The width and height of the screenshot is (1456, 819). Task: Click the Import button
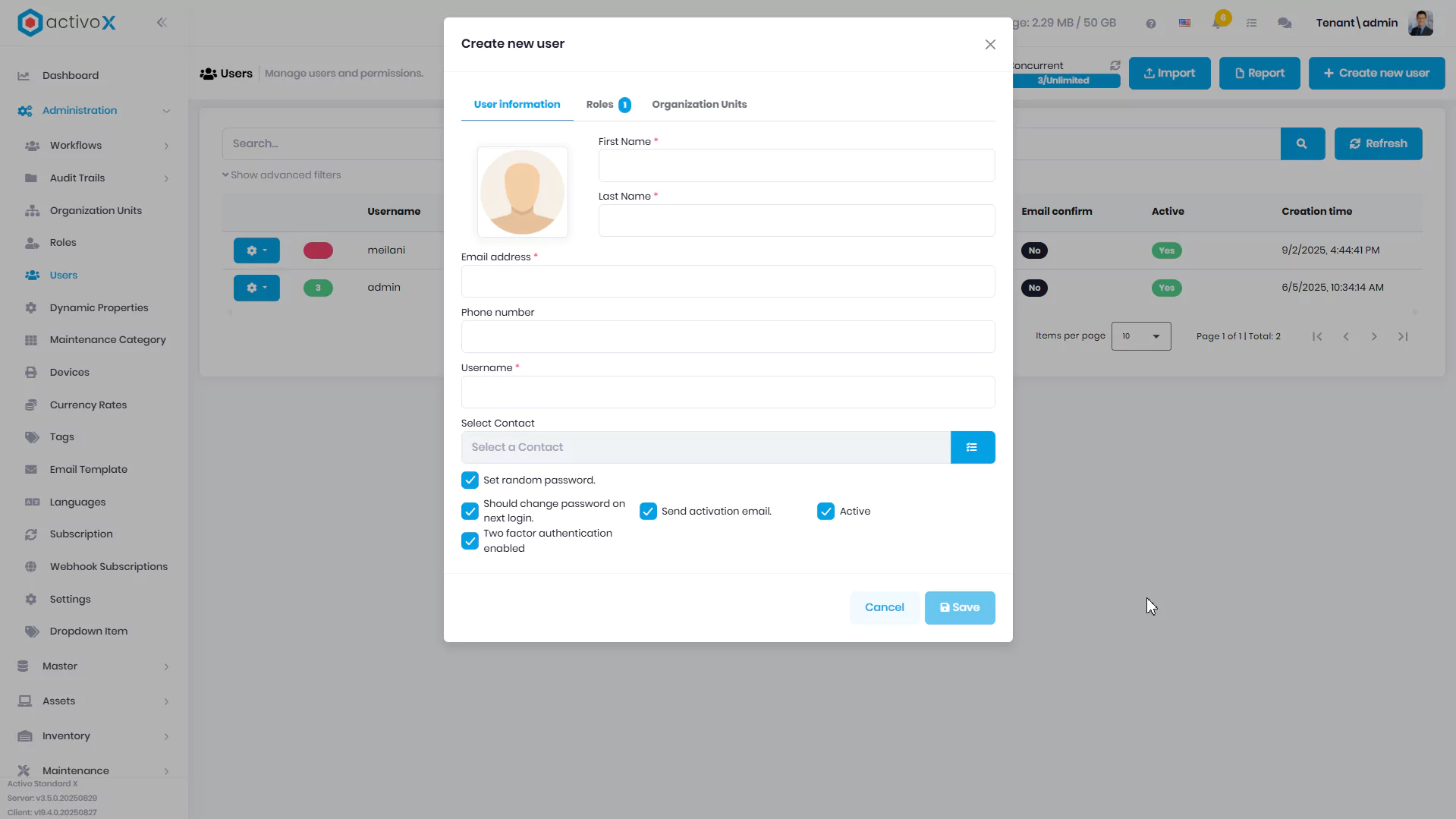click(1169, 73)
